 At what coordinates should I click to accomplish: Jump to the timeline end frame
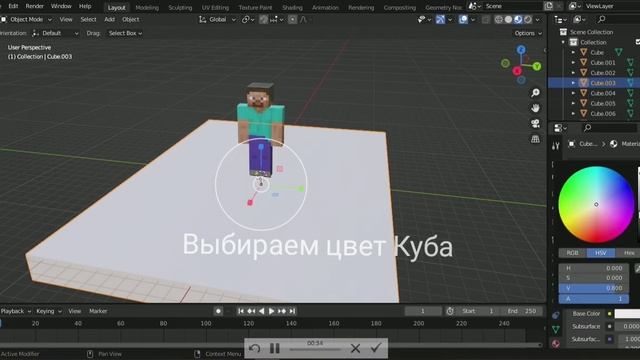click(292, 311)
